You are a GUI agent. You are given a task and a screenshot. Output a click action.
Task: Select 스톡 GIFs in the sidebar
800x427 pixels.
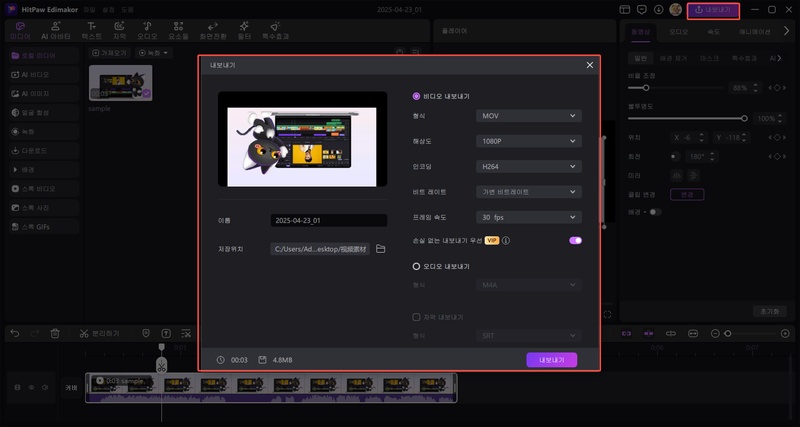click(x=44, y=227)
